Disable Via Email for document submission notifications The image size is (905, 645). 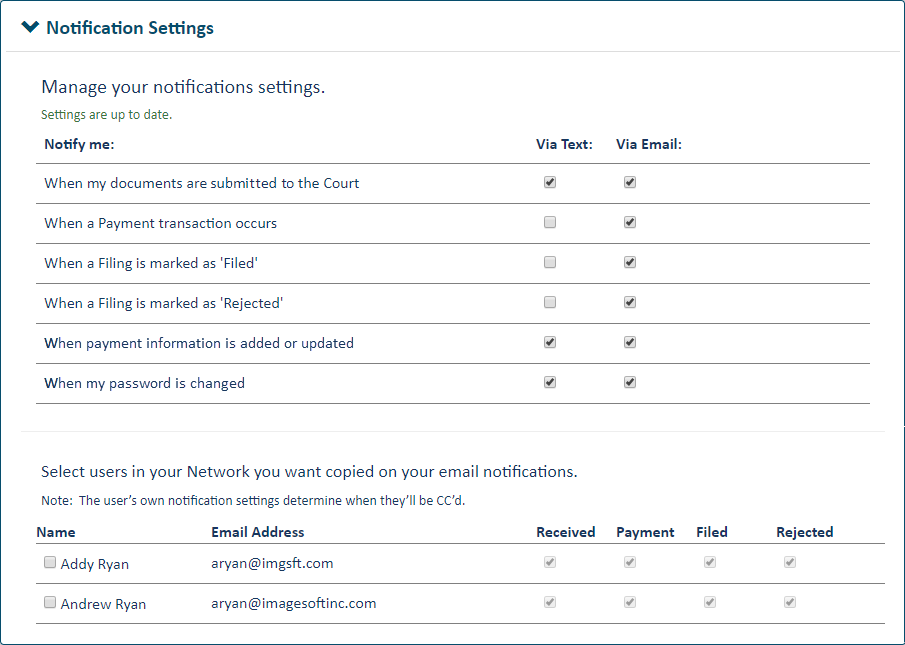pyautogui.click(x=629, y=182)
